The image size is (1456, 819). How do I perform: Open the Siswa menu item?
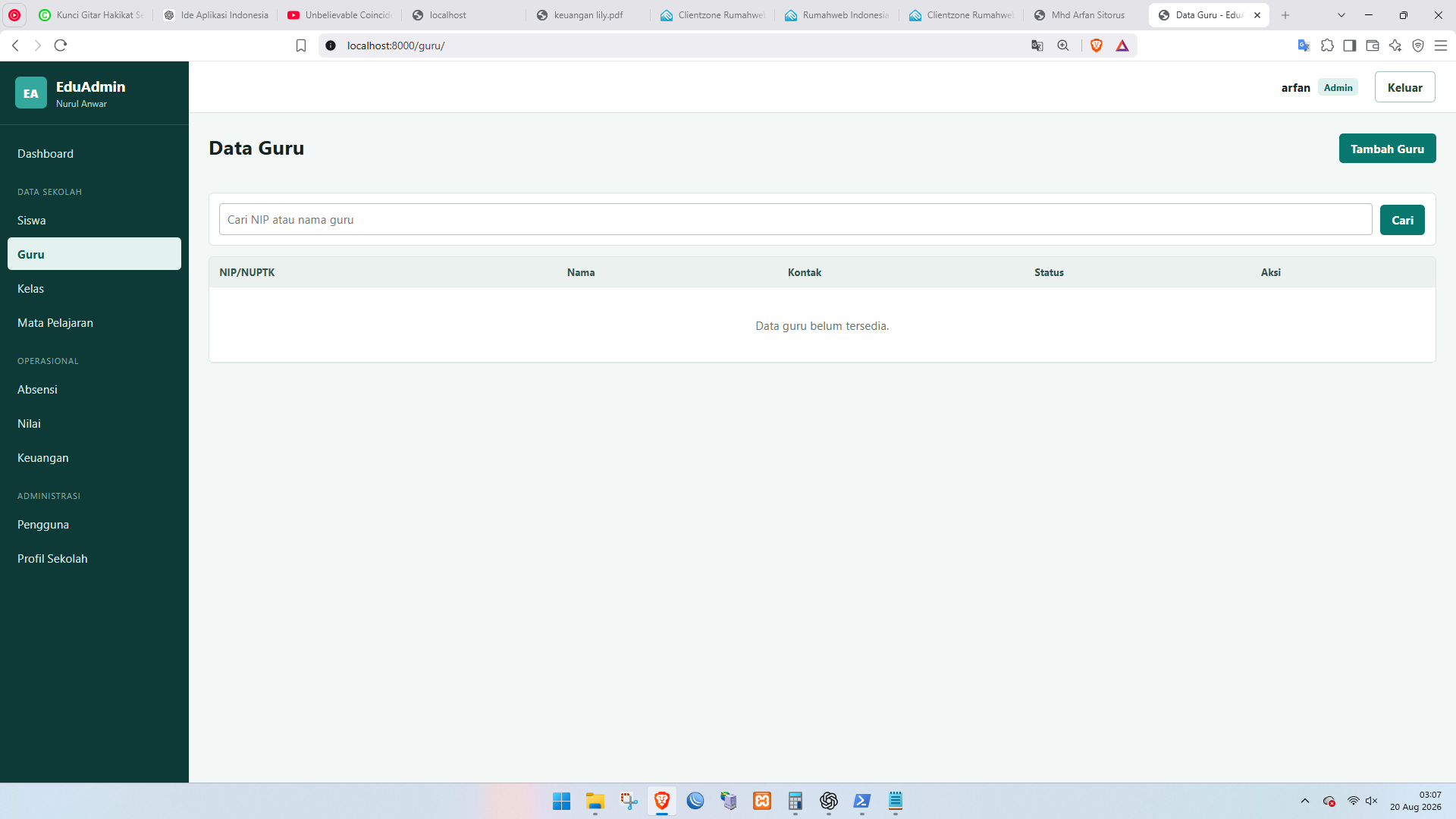(94, 221)
